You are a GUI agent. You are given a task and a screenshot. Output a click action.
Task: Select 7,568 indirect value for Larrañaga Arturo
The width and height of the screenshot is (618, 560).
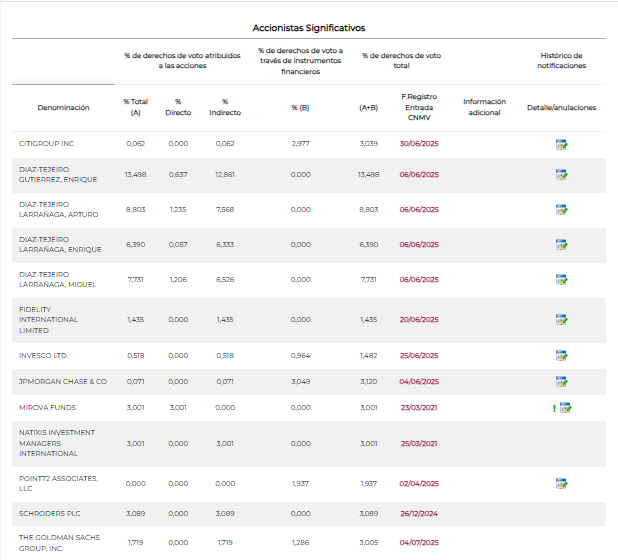click(x=225, y=209)
